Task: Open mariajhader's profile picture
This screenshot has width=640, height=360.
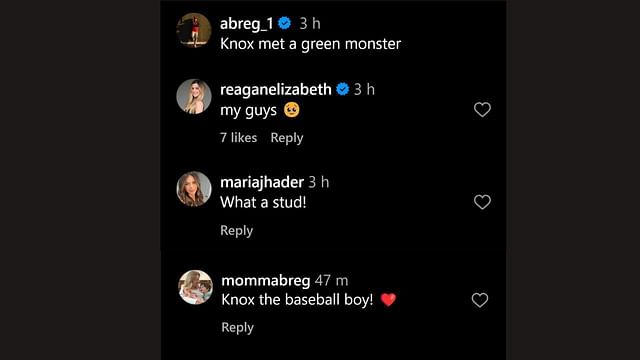Action: (194, 189)
